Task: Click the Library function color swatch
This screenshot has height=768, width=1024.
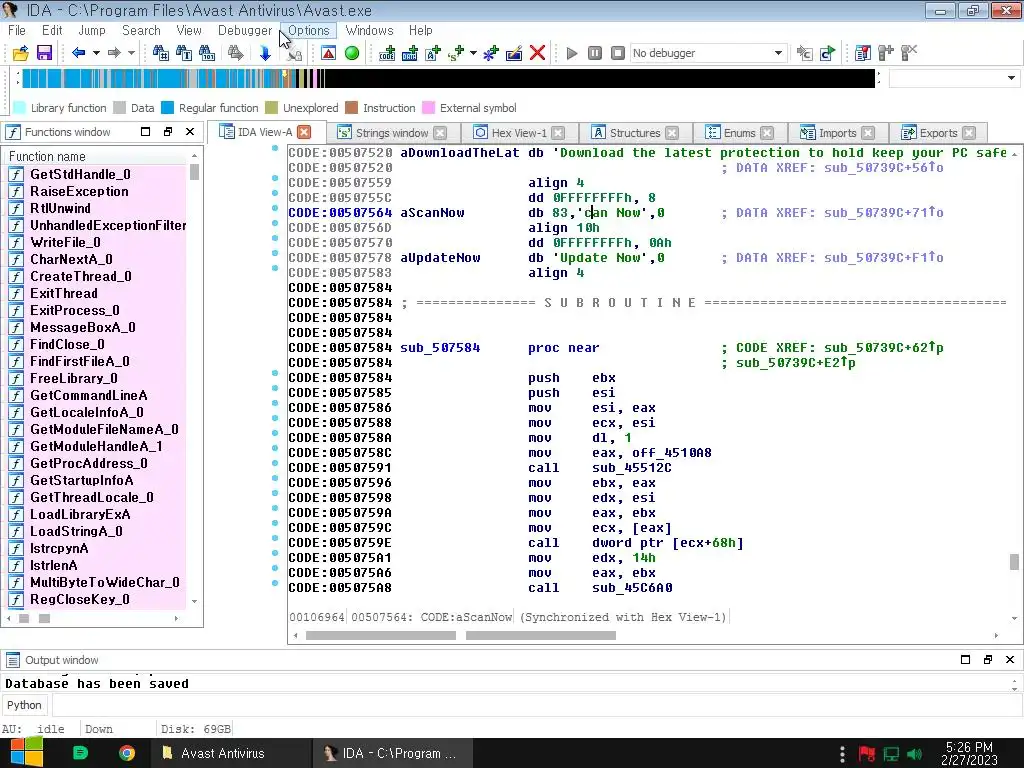Action: 19,108
